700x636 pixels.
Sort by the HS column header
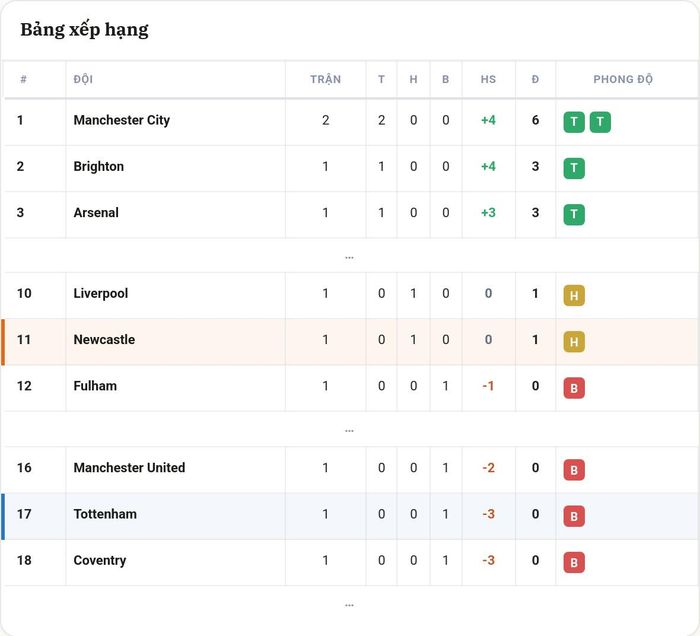[488, 79]
